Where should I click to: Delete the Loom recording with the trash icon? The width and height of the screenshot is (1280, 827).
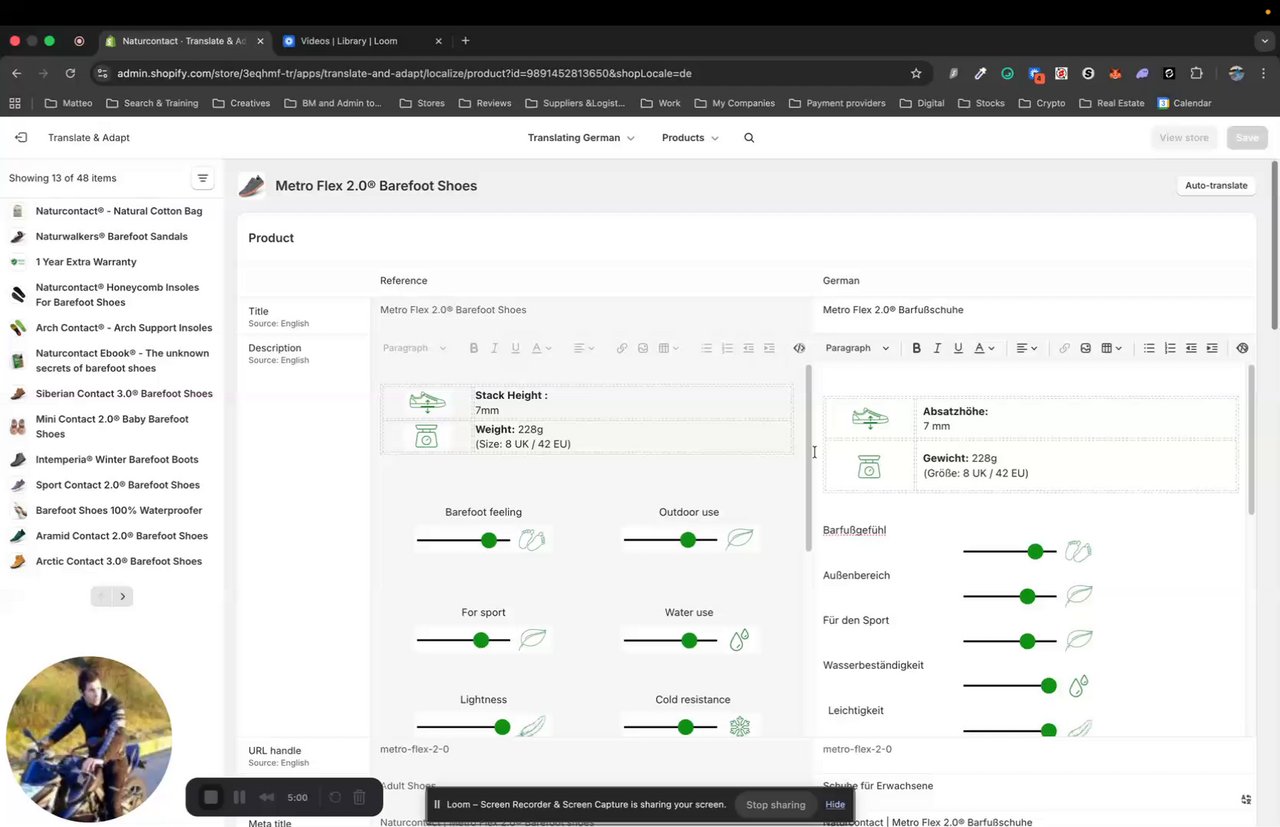coord(360,797)
